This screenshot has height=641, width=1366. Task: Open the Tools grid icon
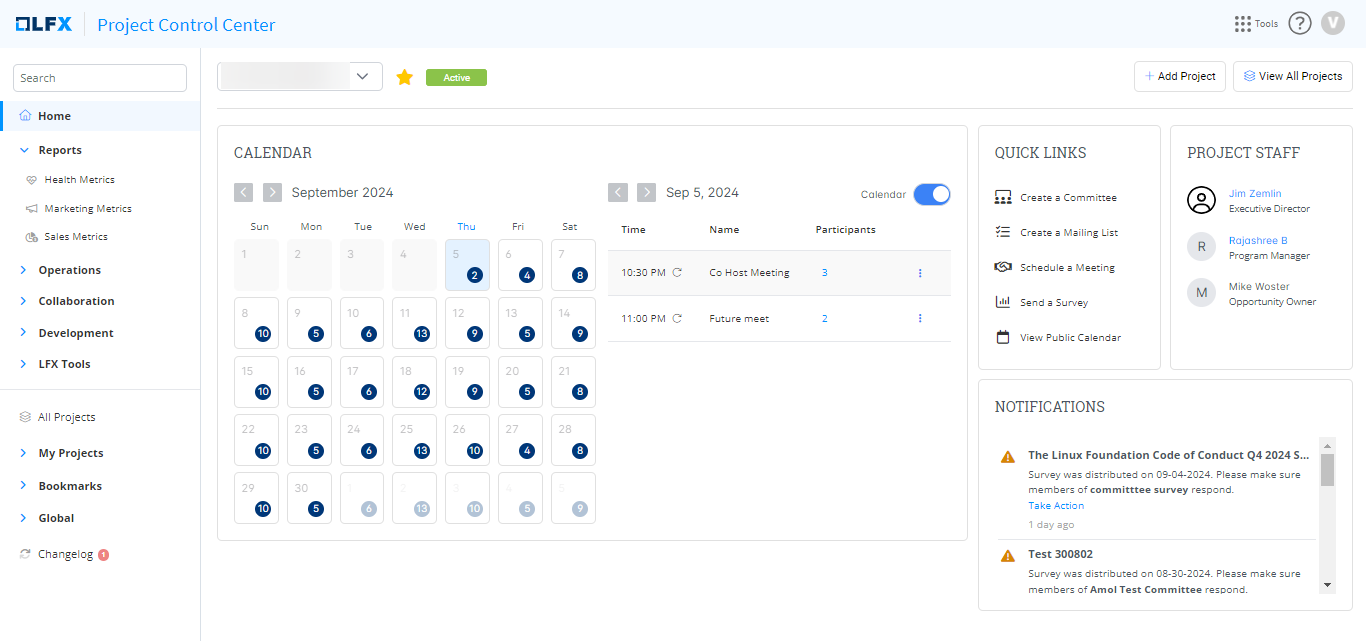pos(1243,24)
